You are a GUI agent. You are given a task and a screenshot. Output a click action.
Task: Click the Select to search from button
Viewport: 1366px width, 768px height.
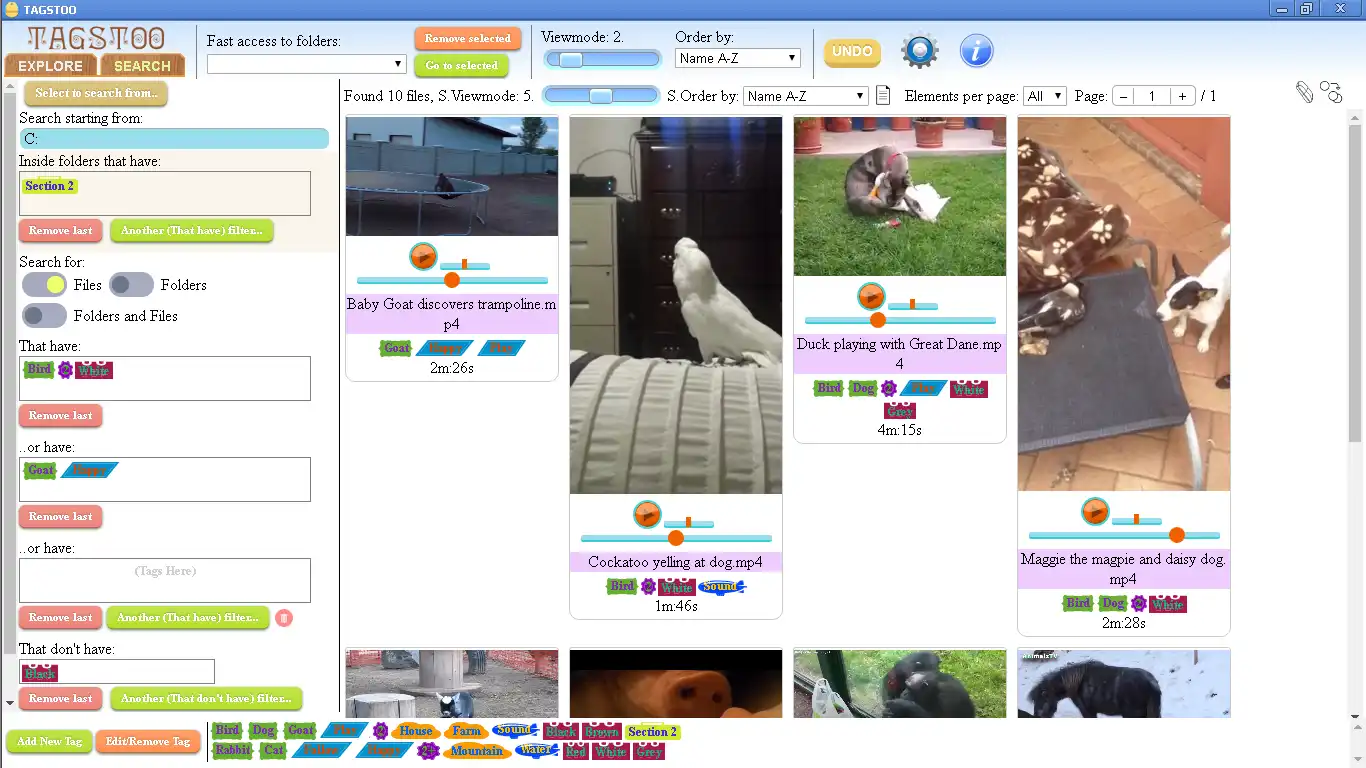pyautogui.click(x=96, y=93)
